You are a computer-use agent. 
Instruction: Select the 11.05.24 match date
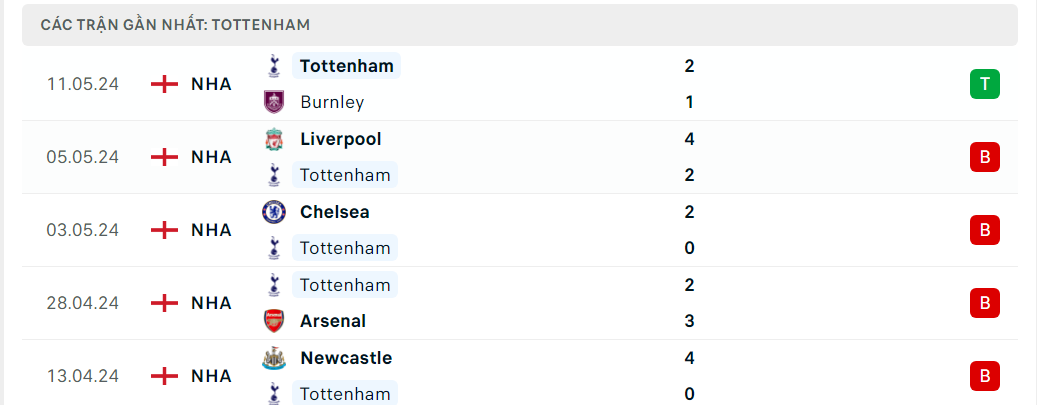click(83, 84)
